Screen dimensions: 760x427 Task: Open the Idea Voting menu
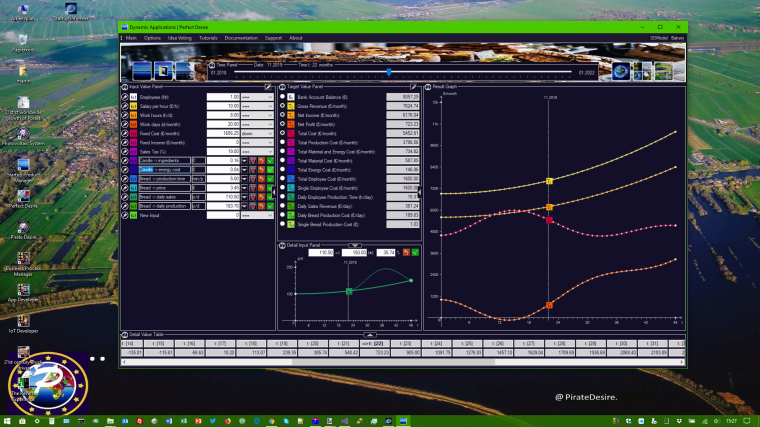(x=180, y=38)
